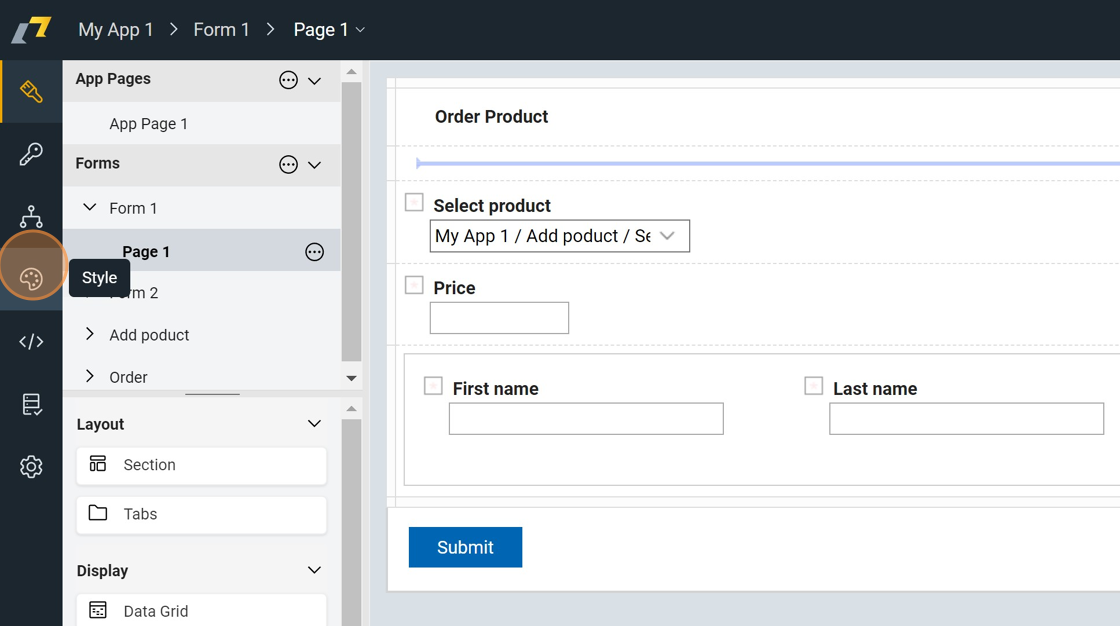
Task: Open the code brackets sidebar icon
Action: click(31, 342)
